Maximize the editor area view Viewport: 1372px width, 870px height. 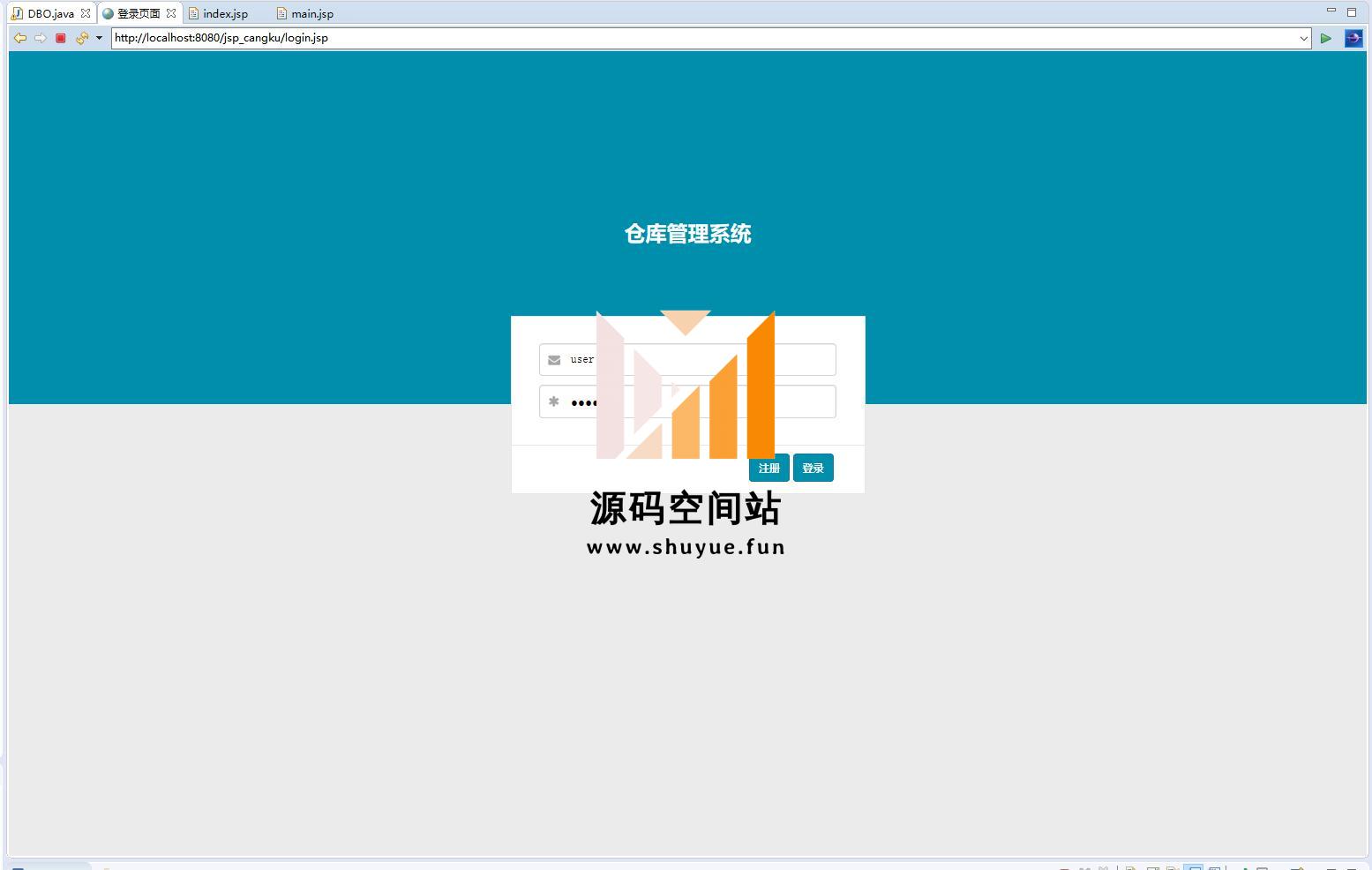tap(1352, 11)
